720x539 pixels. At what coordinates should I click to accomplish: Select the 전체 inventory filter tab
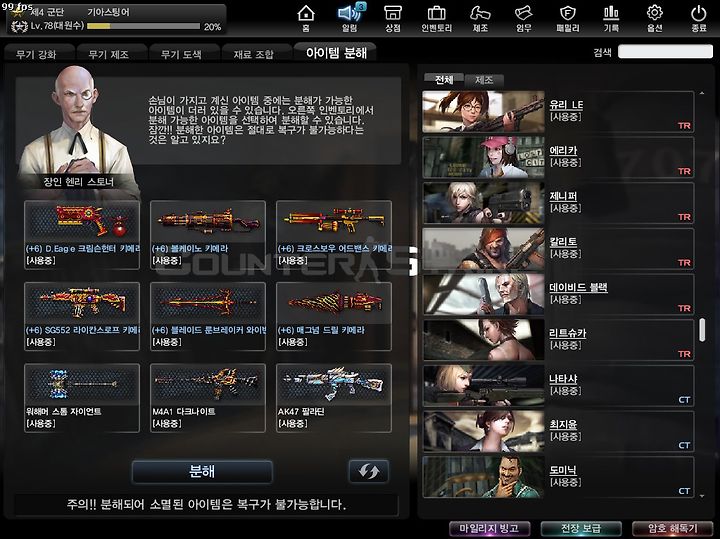pos(444,80)
